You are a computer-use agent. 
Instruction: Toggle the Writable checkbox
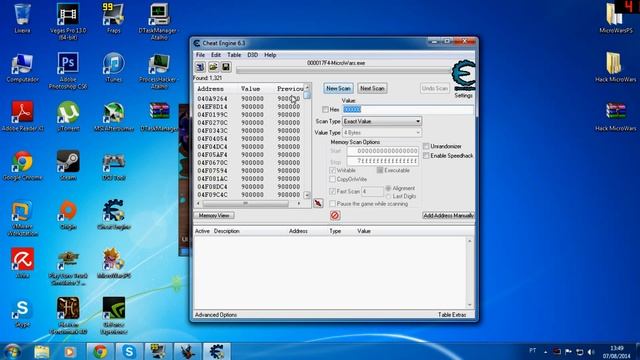point(333,170)
